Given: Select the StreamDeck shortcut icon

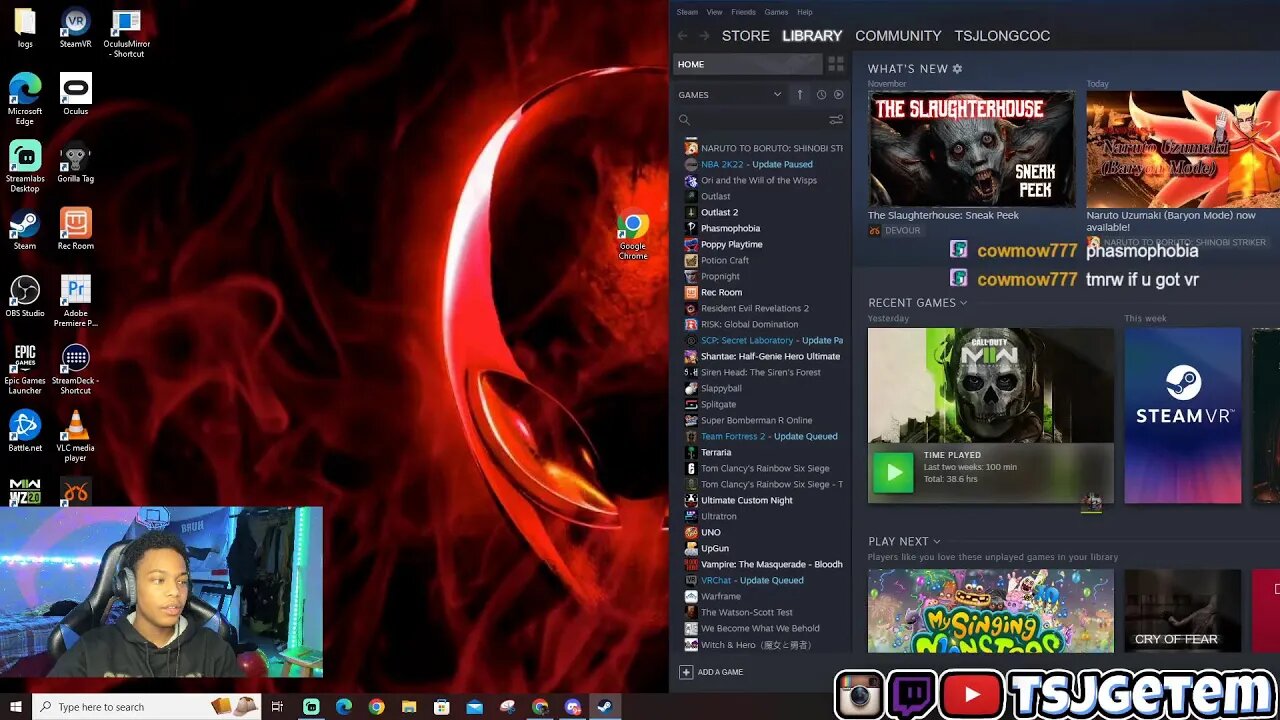Looking at the screenshot, I should tap(75, 369).
